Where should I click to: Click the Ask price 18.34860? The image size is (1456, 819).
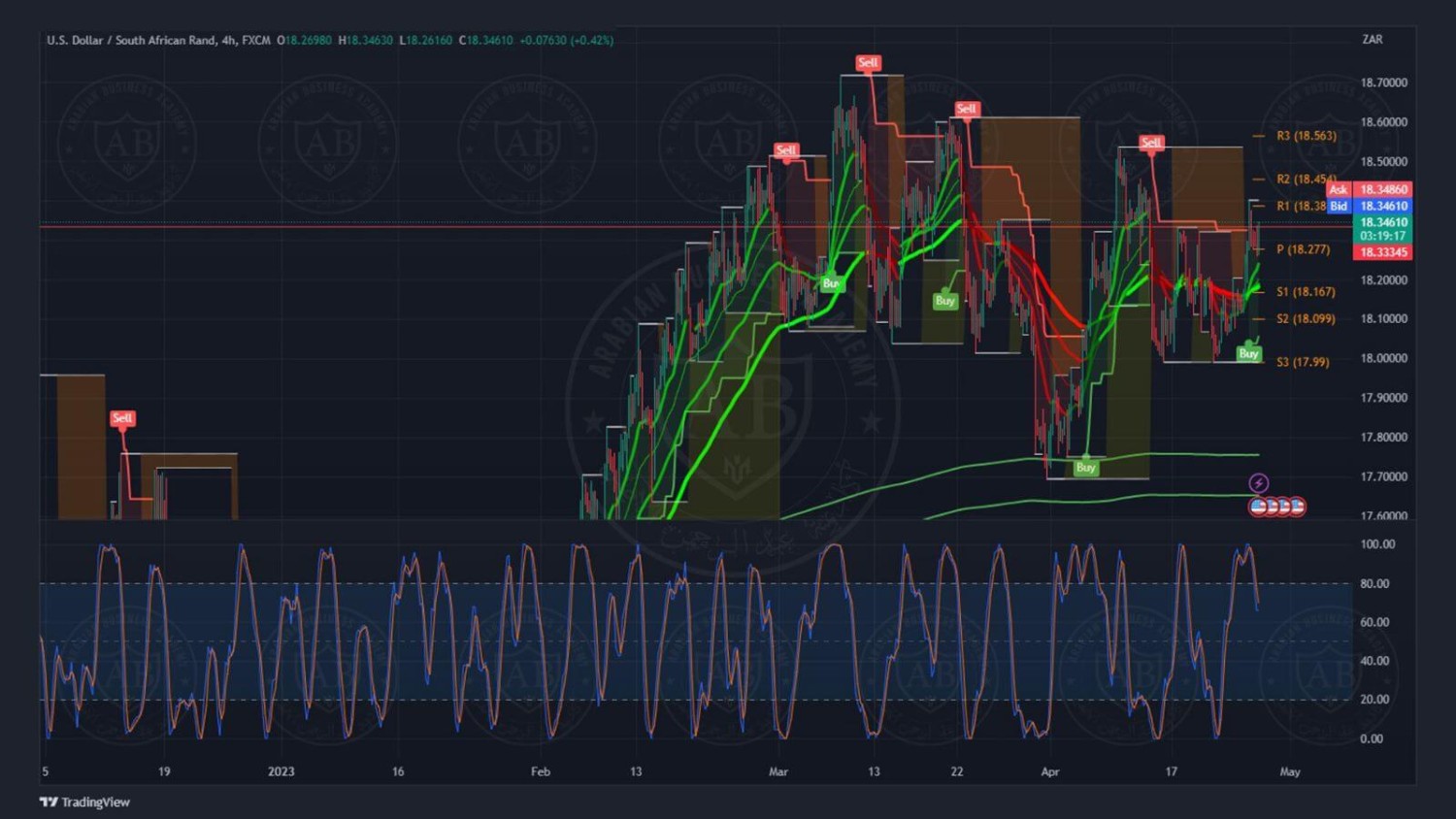[x=1383, y=189]
